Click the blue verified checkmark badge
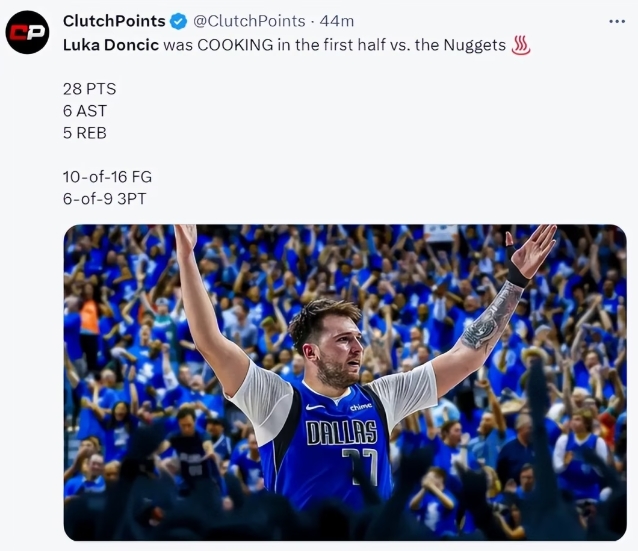The width and height of the screenshot is (638, 551). coord(178,21)
